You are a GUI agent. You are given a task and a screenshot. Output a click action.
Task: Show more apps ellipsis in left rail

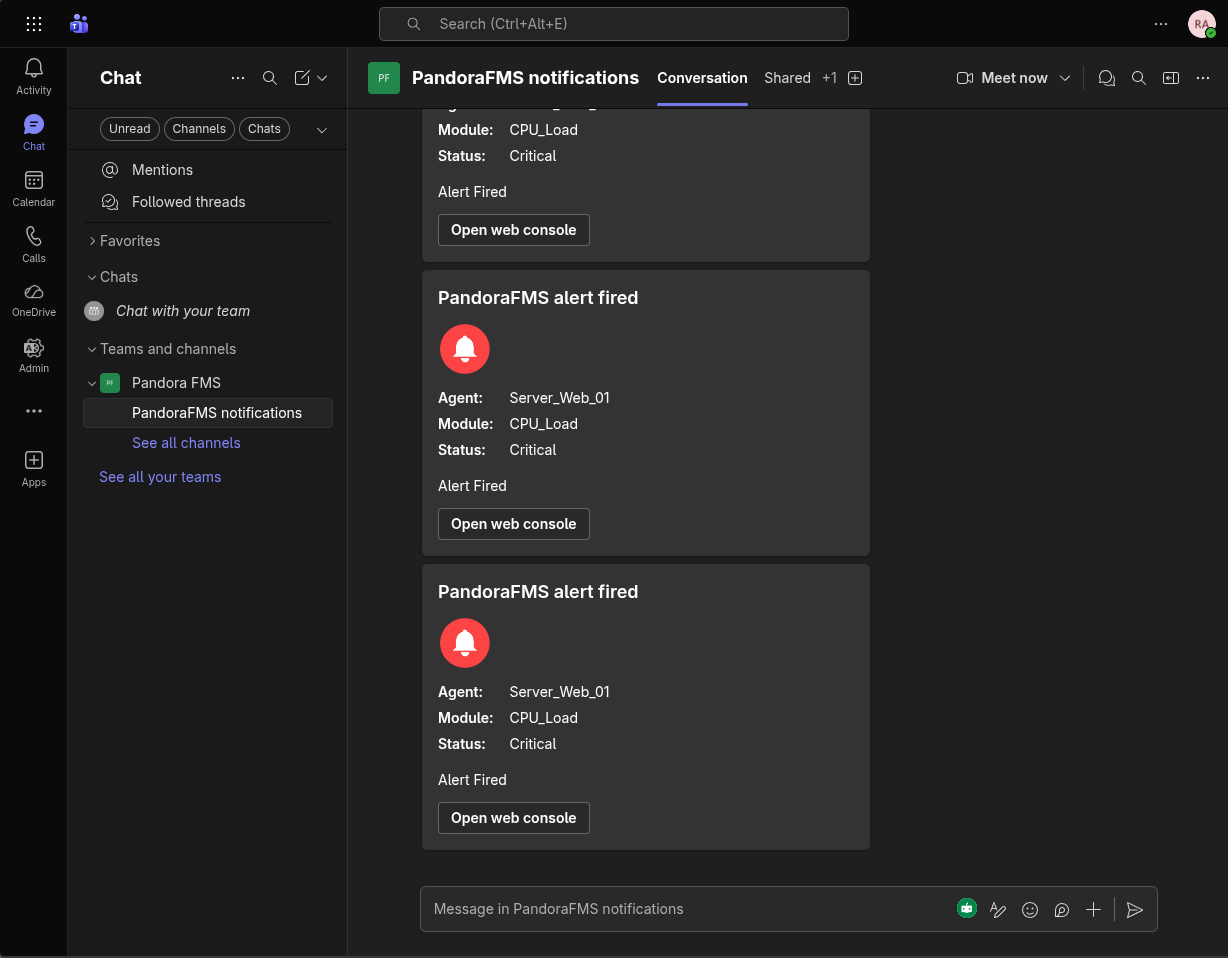tap(34, 411)
